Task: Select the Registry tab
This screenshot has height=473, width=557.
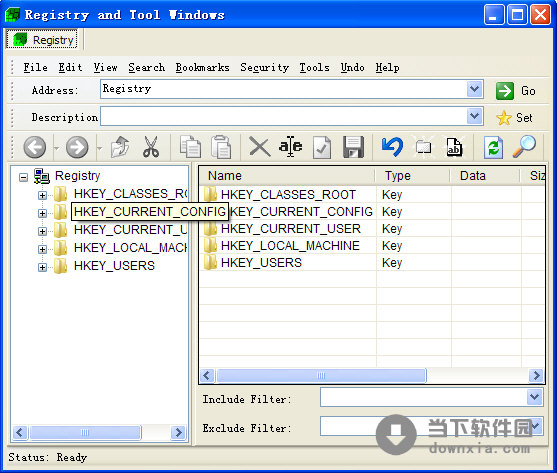Action: click(42, 39)
